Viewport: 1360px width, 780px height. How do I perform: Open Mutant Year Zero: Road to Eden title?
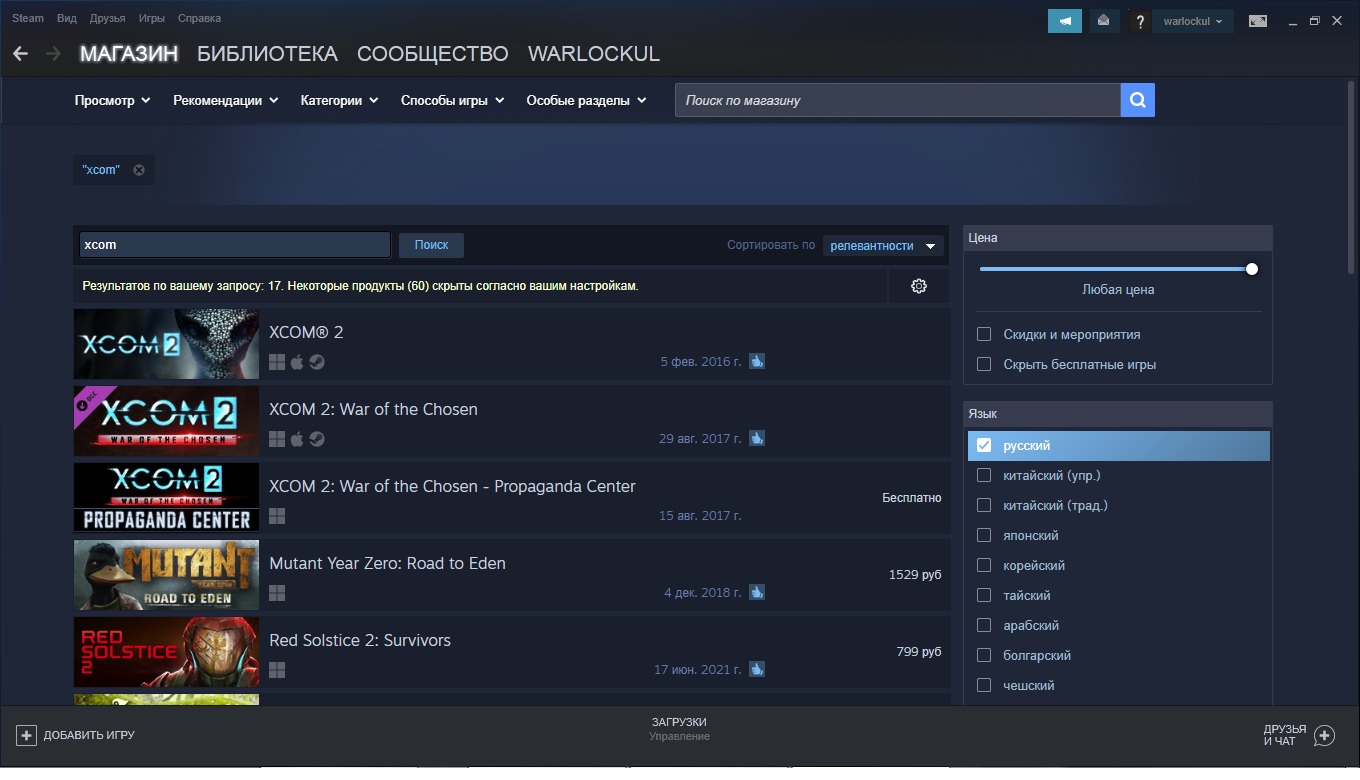387,563
